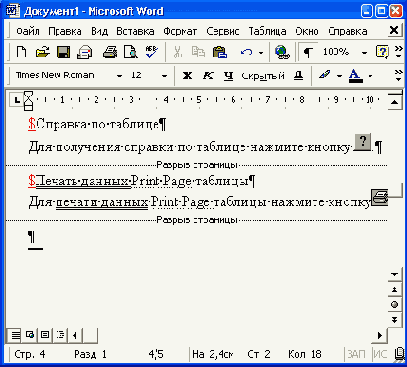Apply font color with the A icon
407x367 pixels.
(x=356, y=76)
